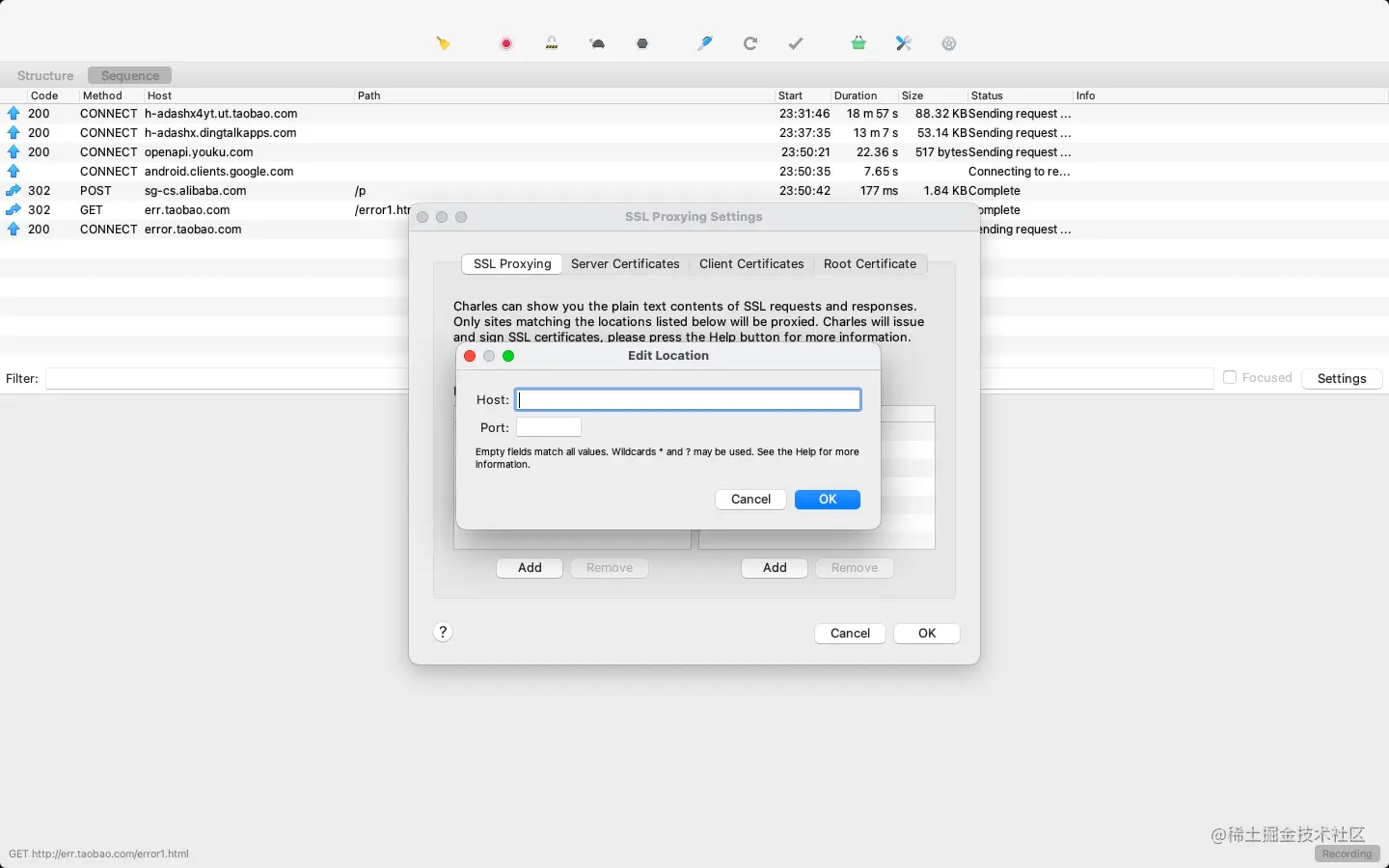The image size is (1389, 868).
Task: Select the err.taobao.com host entry
Action: click(x=187, y=210)
